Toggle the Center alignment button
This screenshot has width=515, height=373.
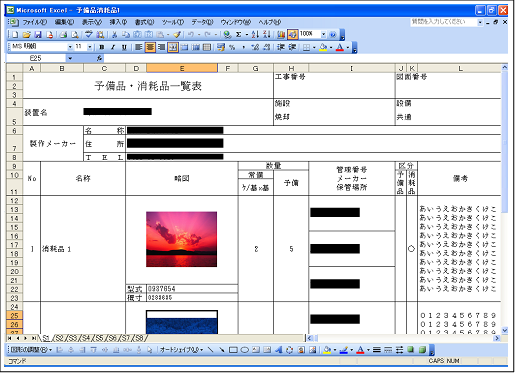150,47
